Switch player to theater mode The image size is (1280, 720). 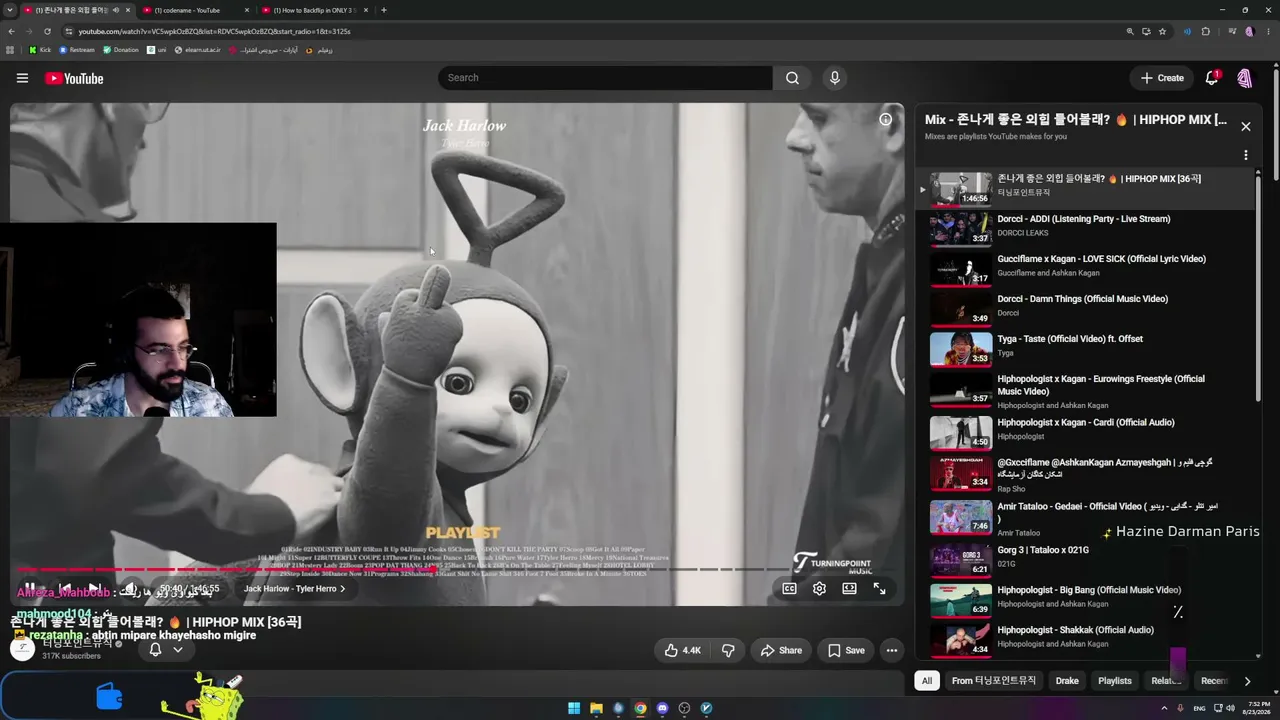point(849,589)
